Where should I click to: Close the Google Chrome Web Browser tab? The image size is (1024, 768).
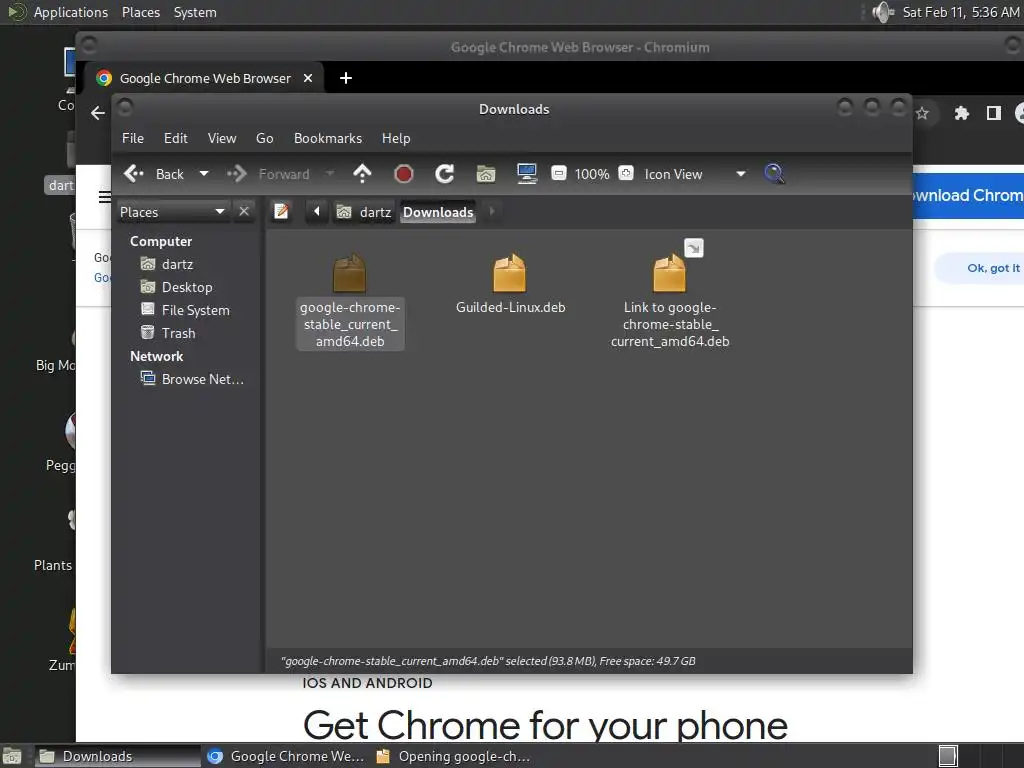click(308, 78)
